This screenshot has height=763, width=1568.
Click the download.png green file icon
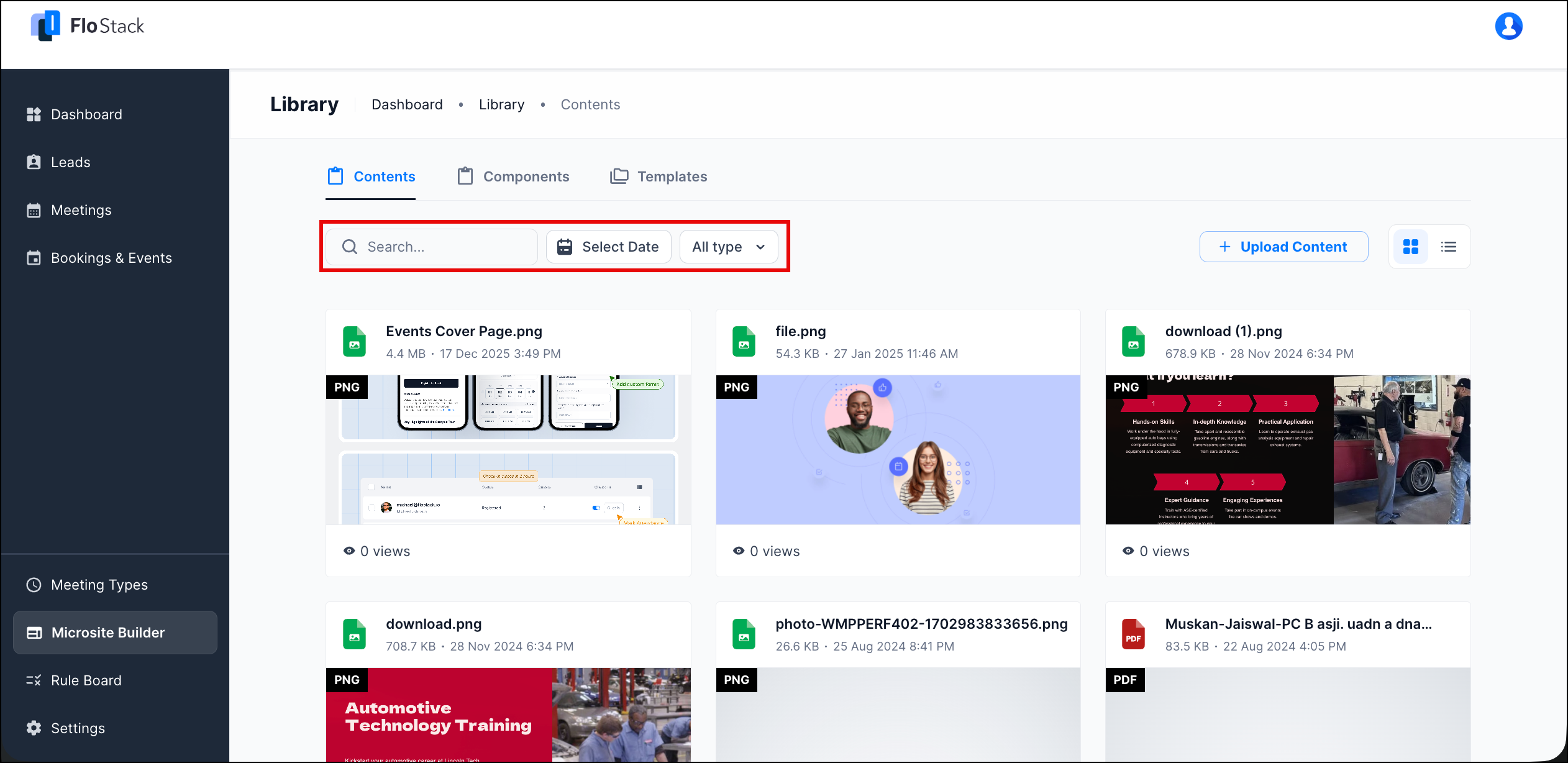354,634
